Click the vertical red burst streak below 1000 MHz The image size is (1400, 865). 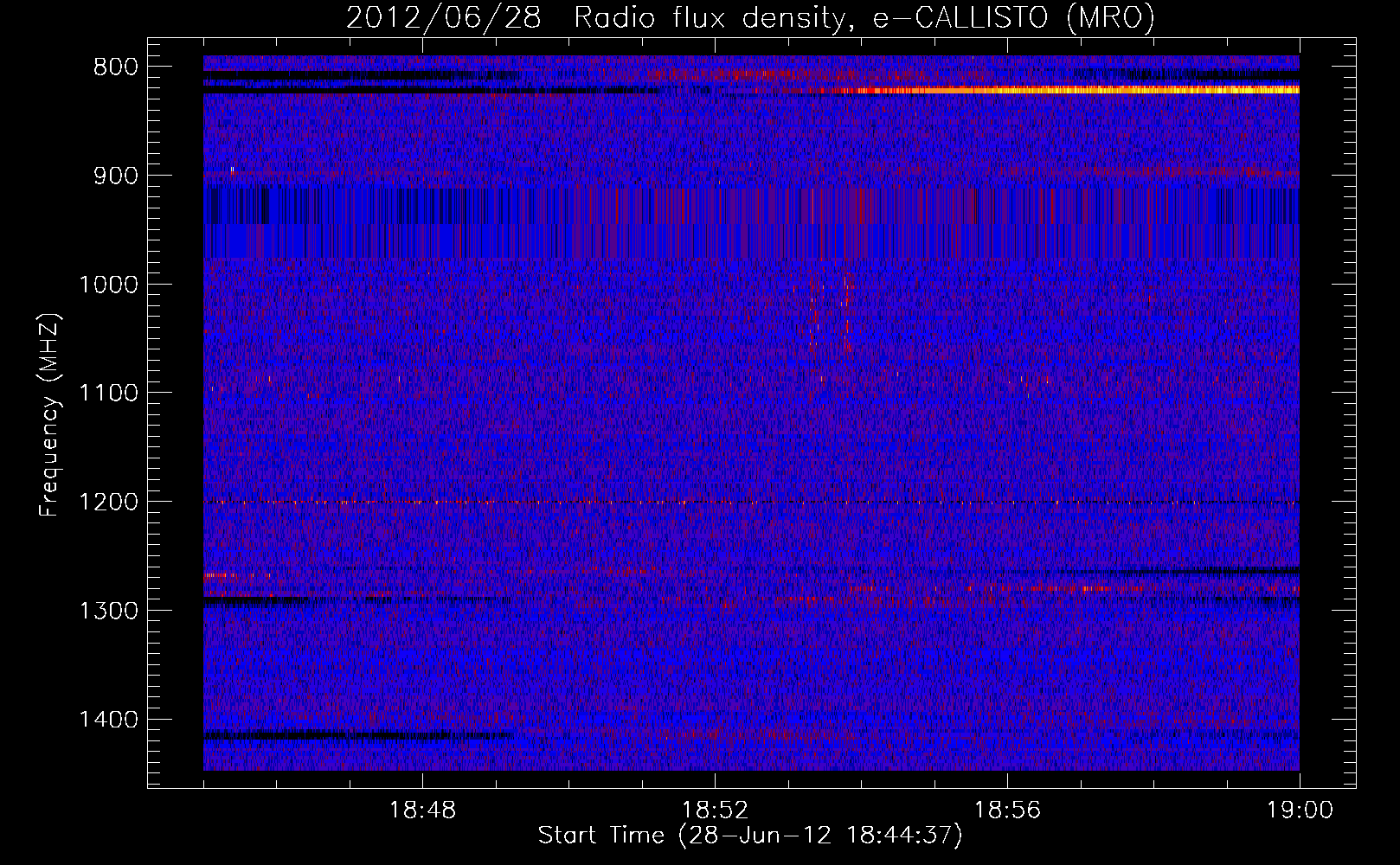pyautogui.click(x=846, y=313)
